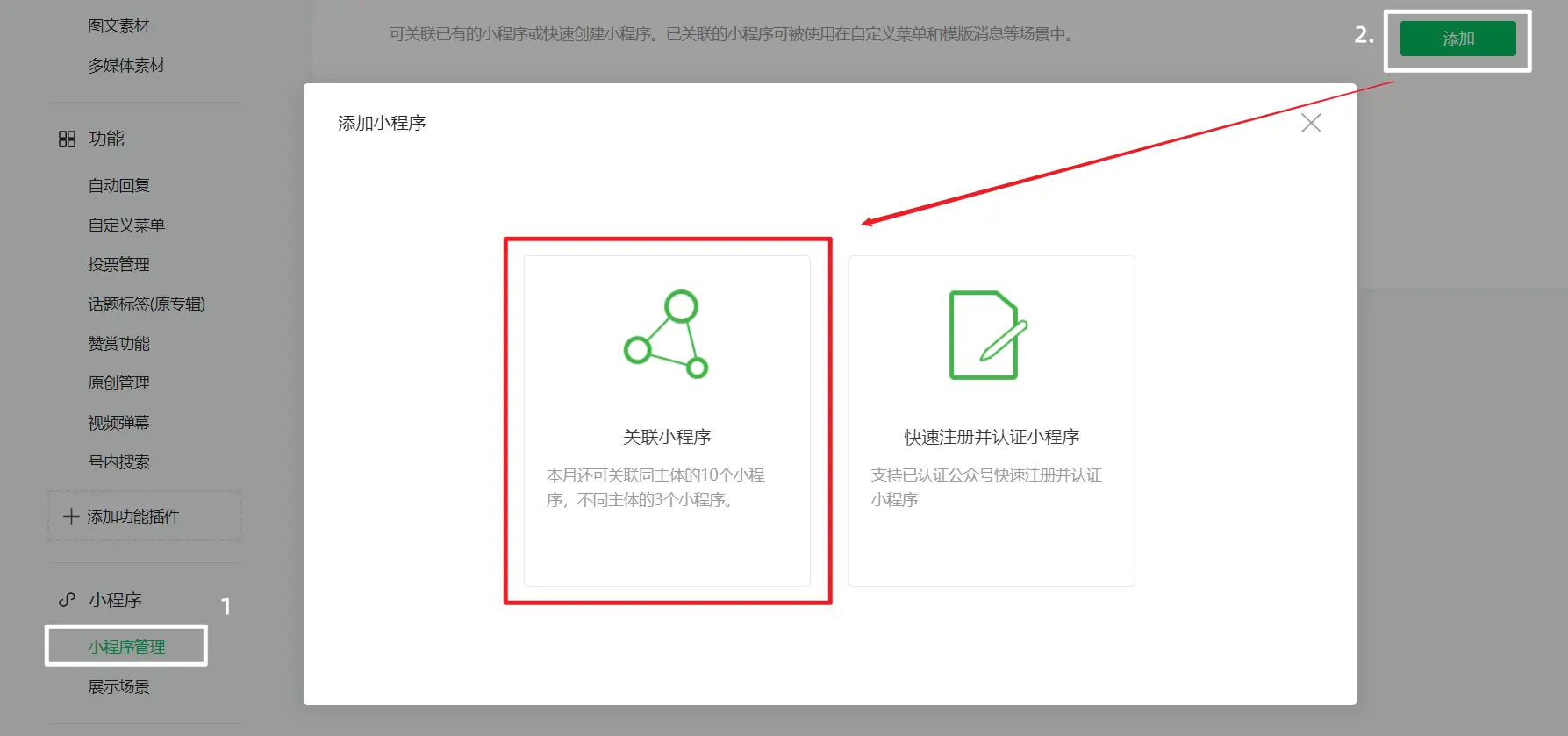The image size is (1568, 736).
Task: Click the 小程序 link icon in sidebar
Action: (x=67, y=600)
